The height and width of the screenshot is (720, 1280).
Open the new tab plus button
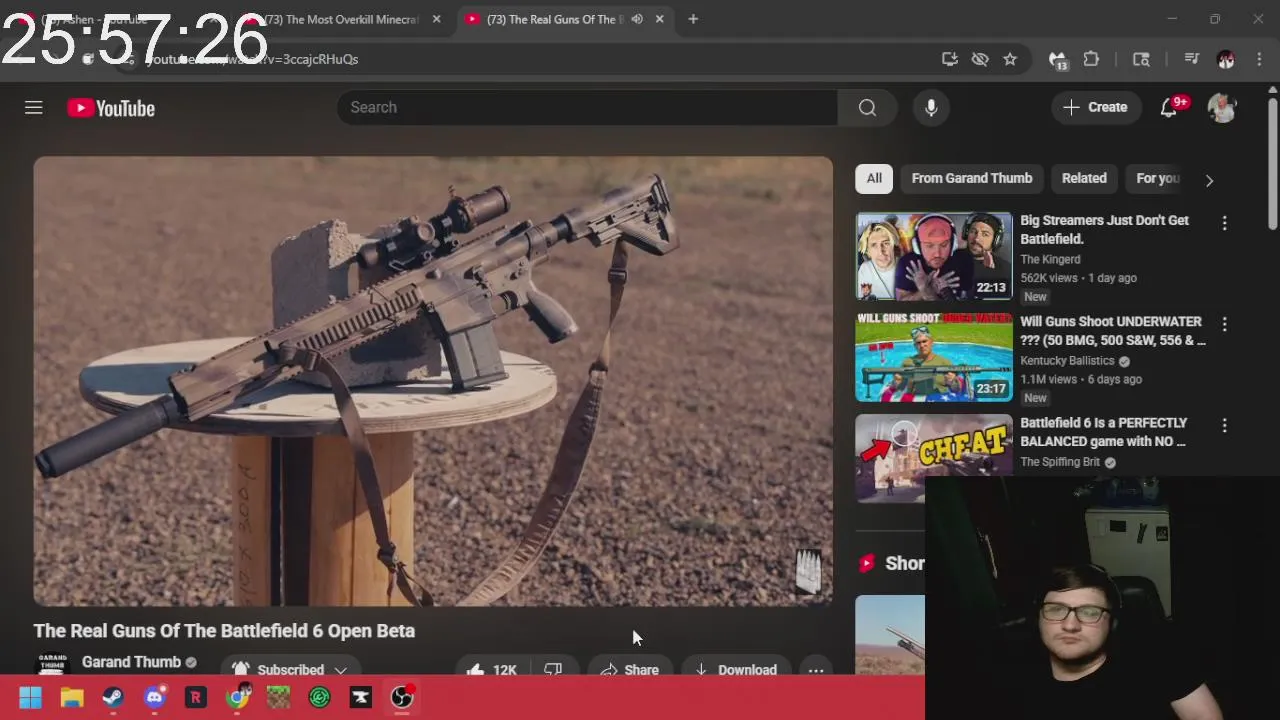(x=693, y=19)
